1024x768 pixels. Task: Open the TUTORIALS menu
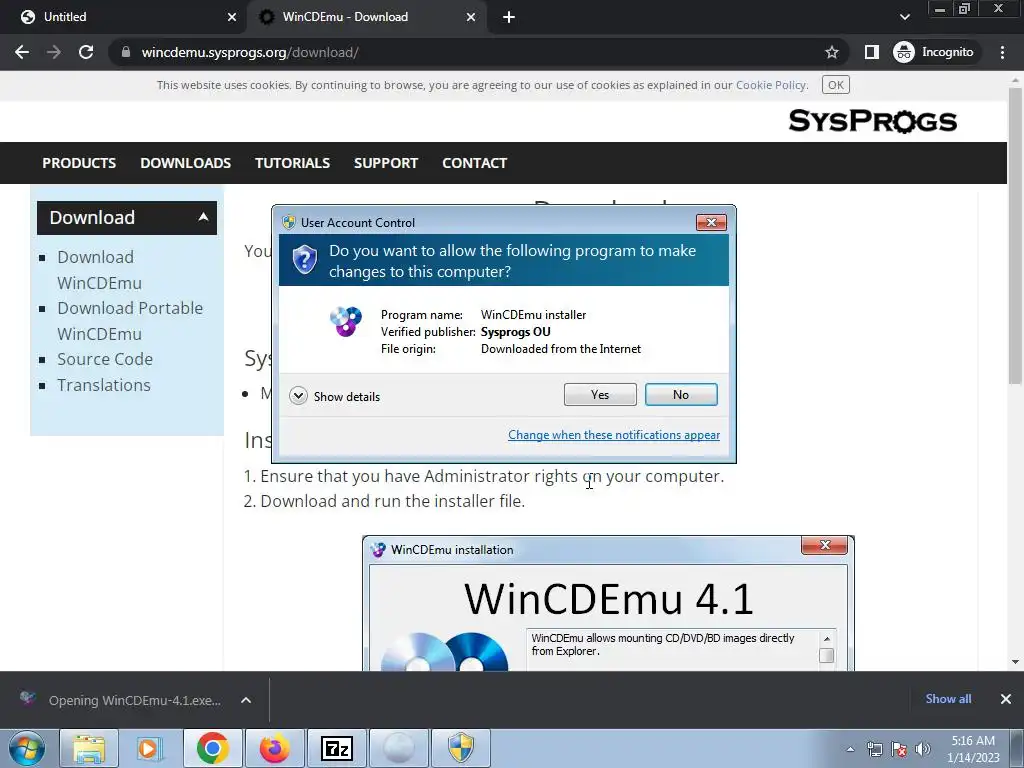pyautogui.click(x=293, y=163)
